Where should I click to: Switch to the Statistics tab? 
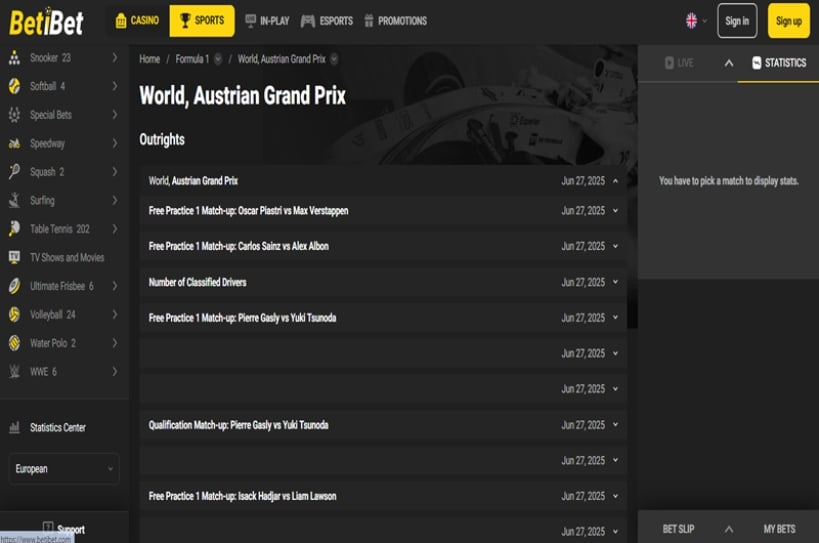778,63
